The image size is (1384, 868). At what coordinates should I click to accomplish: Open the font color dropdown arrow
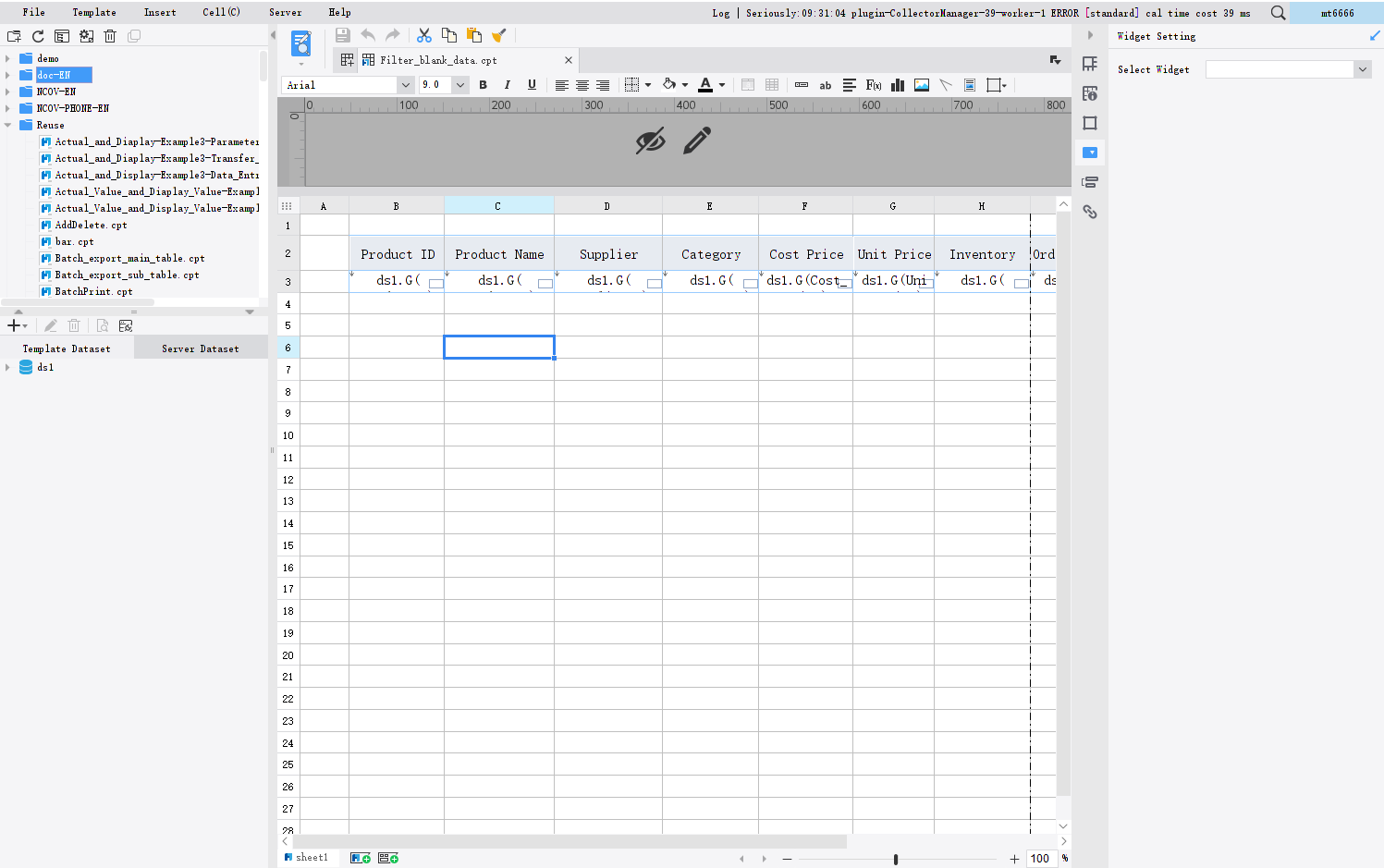(x=720, y=84)
